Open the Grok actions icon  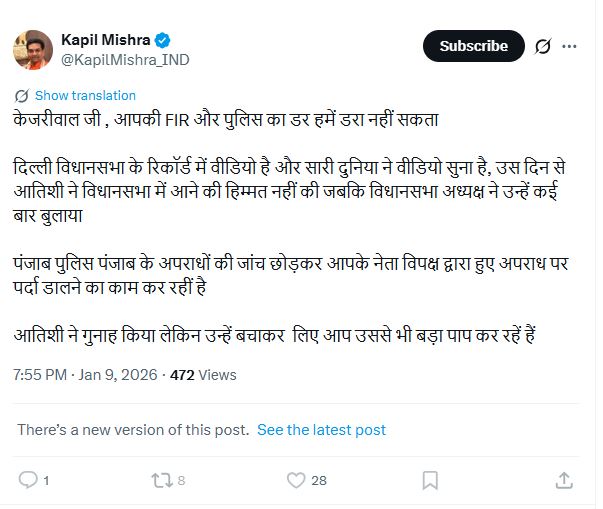pyautogui.click(x=544, y=46)
